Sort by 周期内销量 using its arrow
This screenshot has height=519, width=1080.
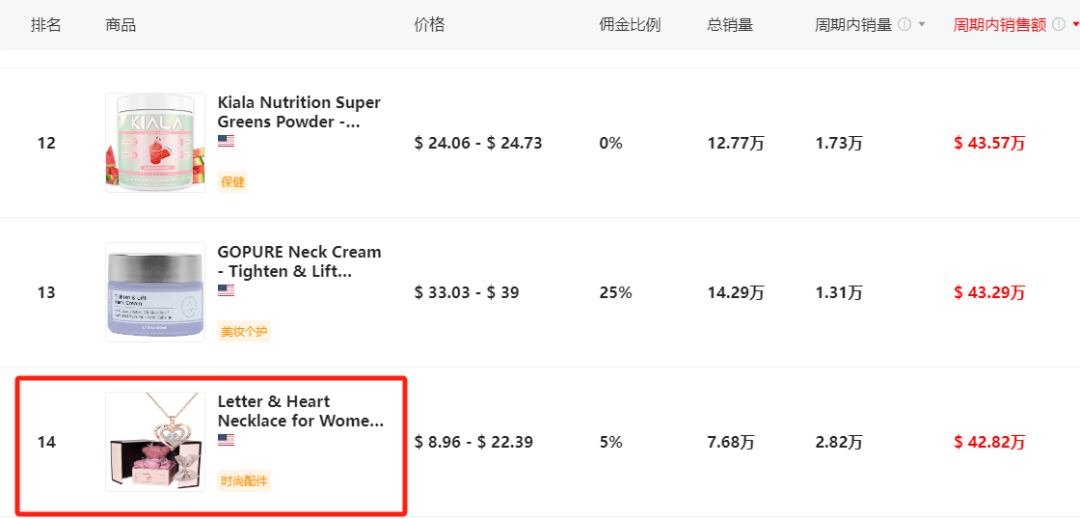(x=922, y=25)
